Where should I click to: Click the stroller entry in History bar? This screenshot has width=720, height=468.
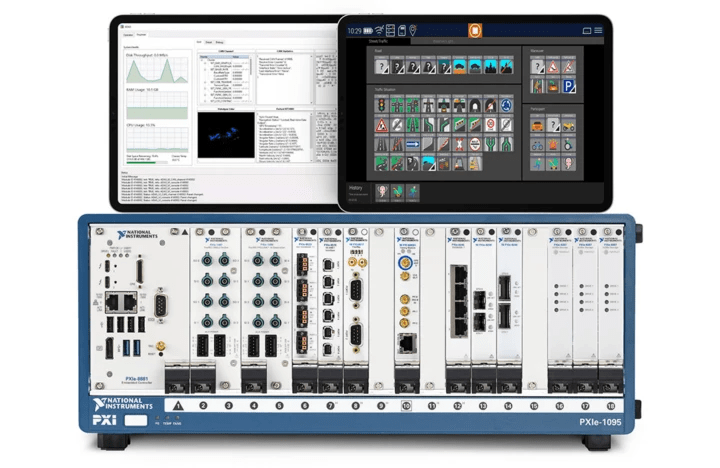[x=397, y=192]
